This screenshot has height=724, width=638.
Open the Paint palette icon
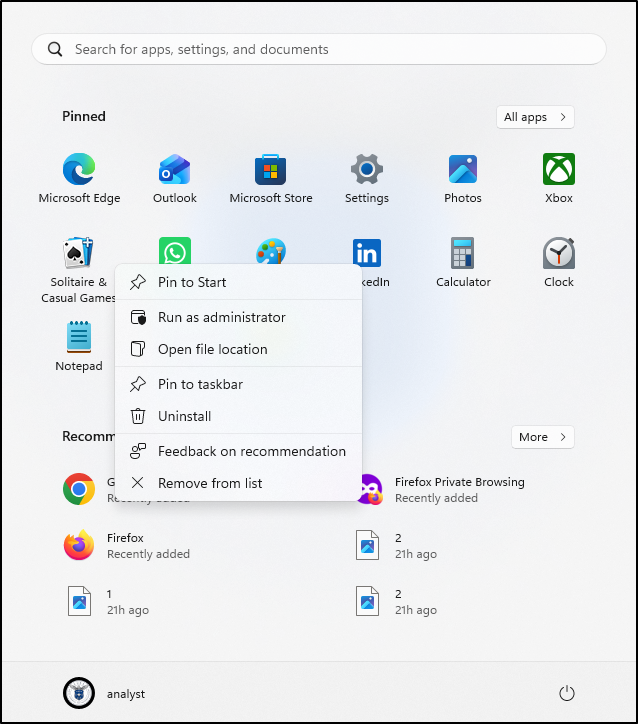point(271,251)
